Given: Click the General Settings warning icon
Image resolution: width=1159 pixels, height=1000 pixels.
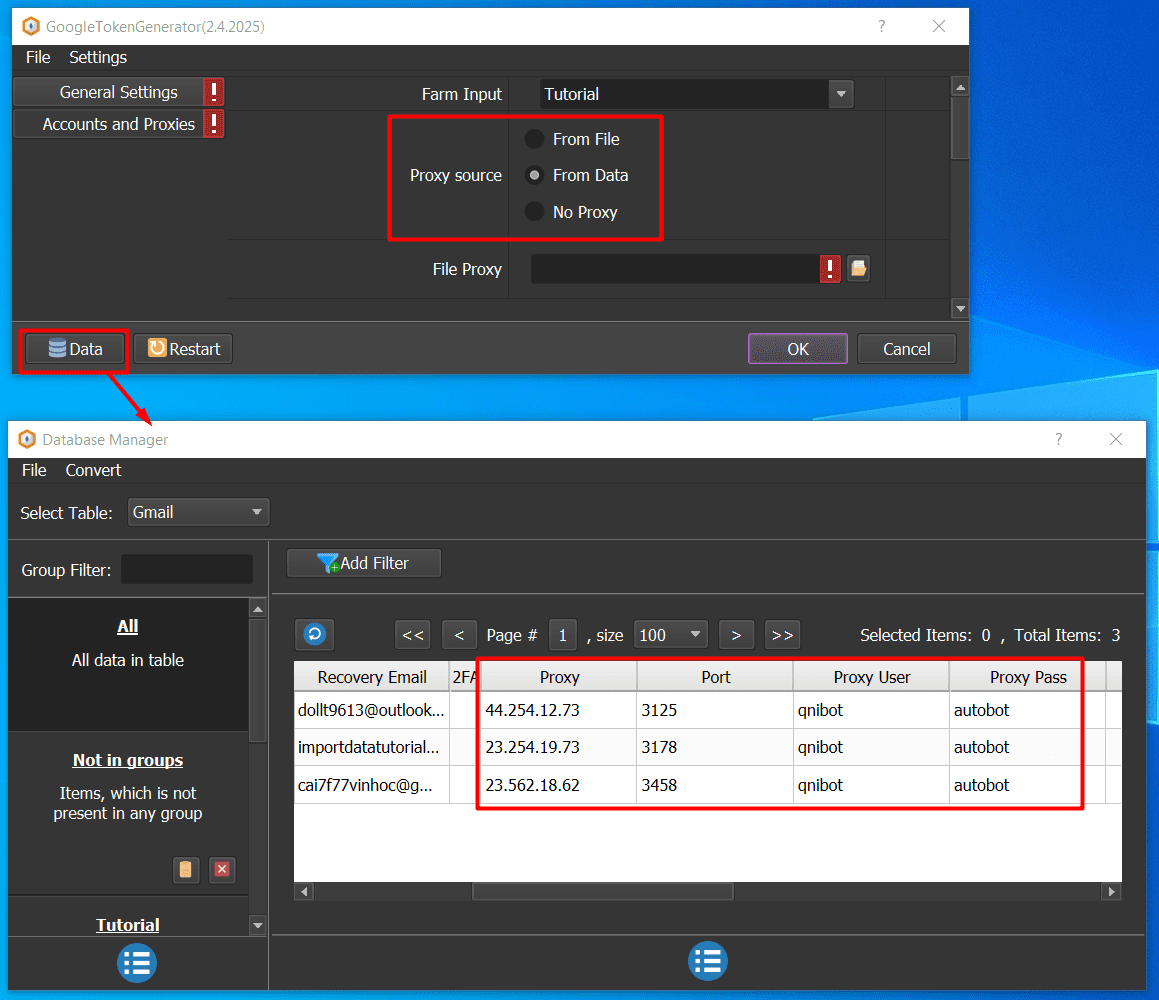Looking at the screenshot, I should click(214, 92).
